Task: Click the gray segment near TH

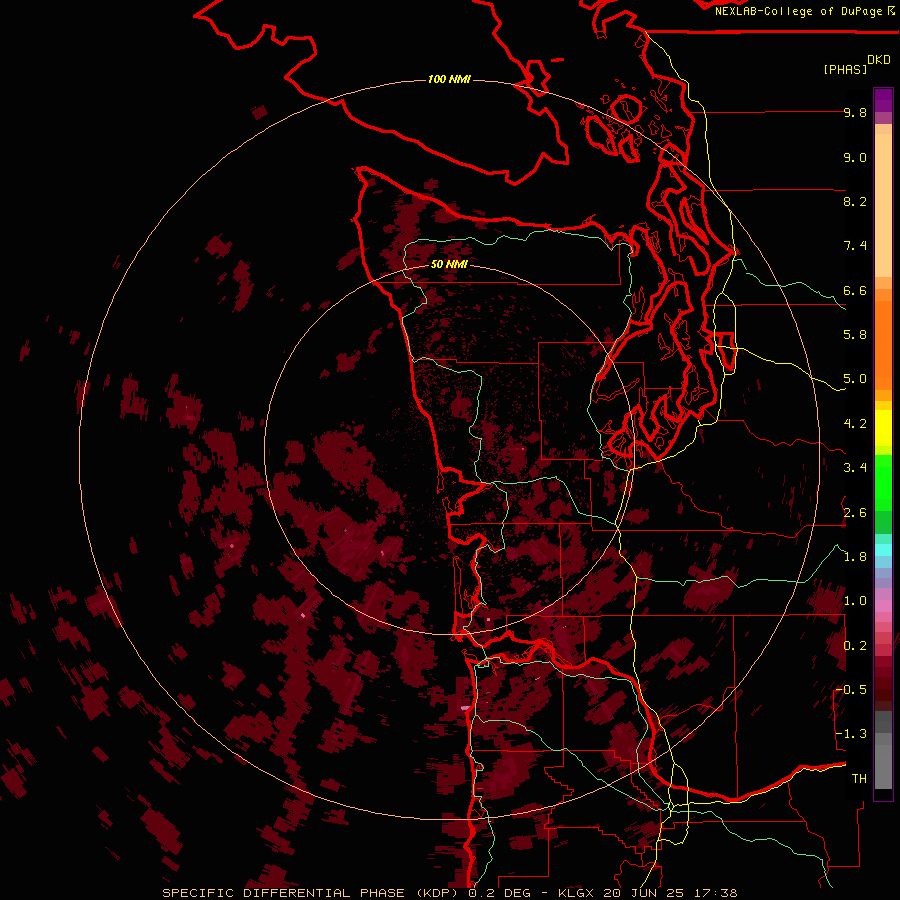Action: (883, 767)
